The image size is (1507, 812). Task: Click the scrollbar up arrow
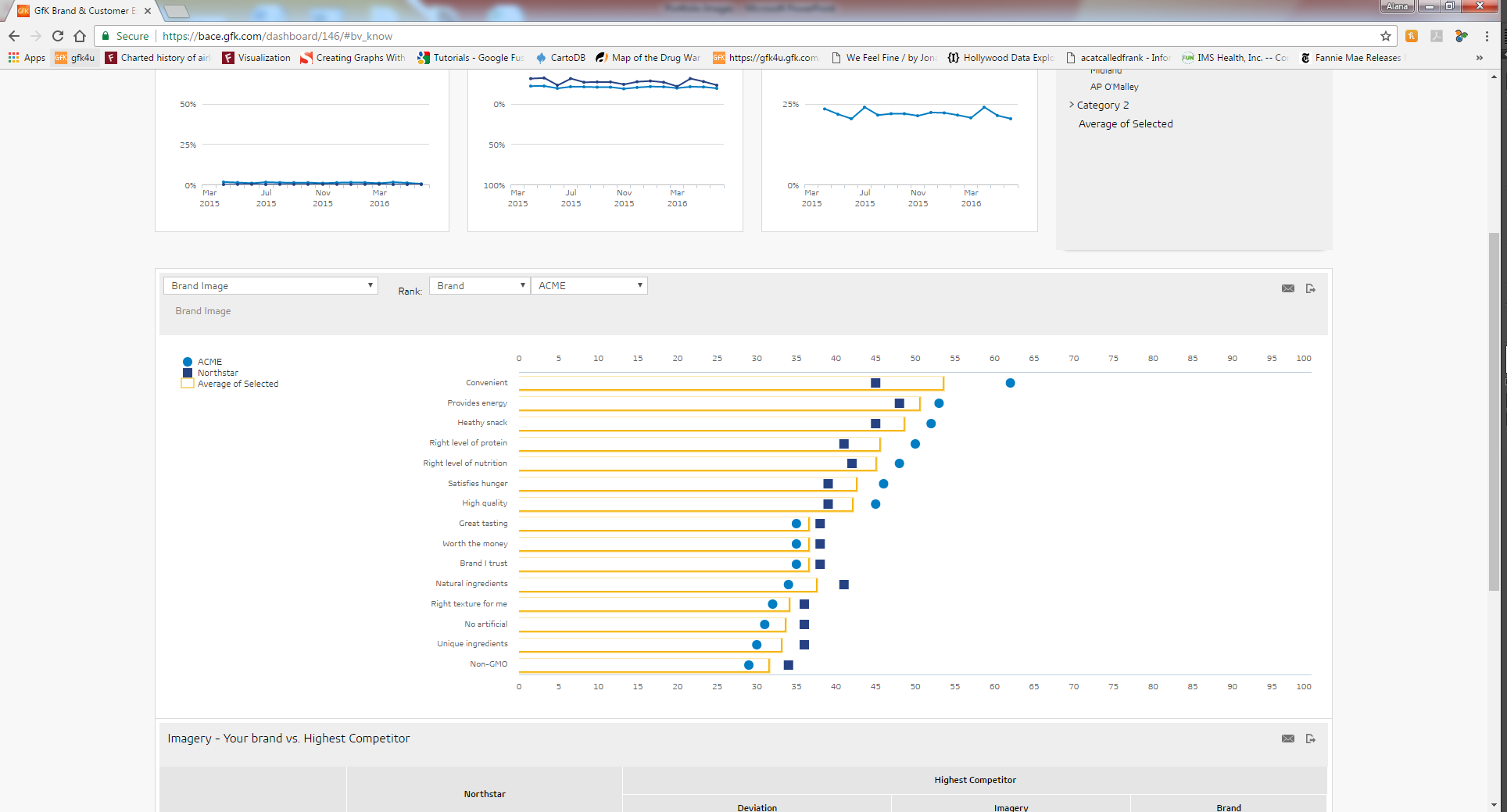1494,77
